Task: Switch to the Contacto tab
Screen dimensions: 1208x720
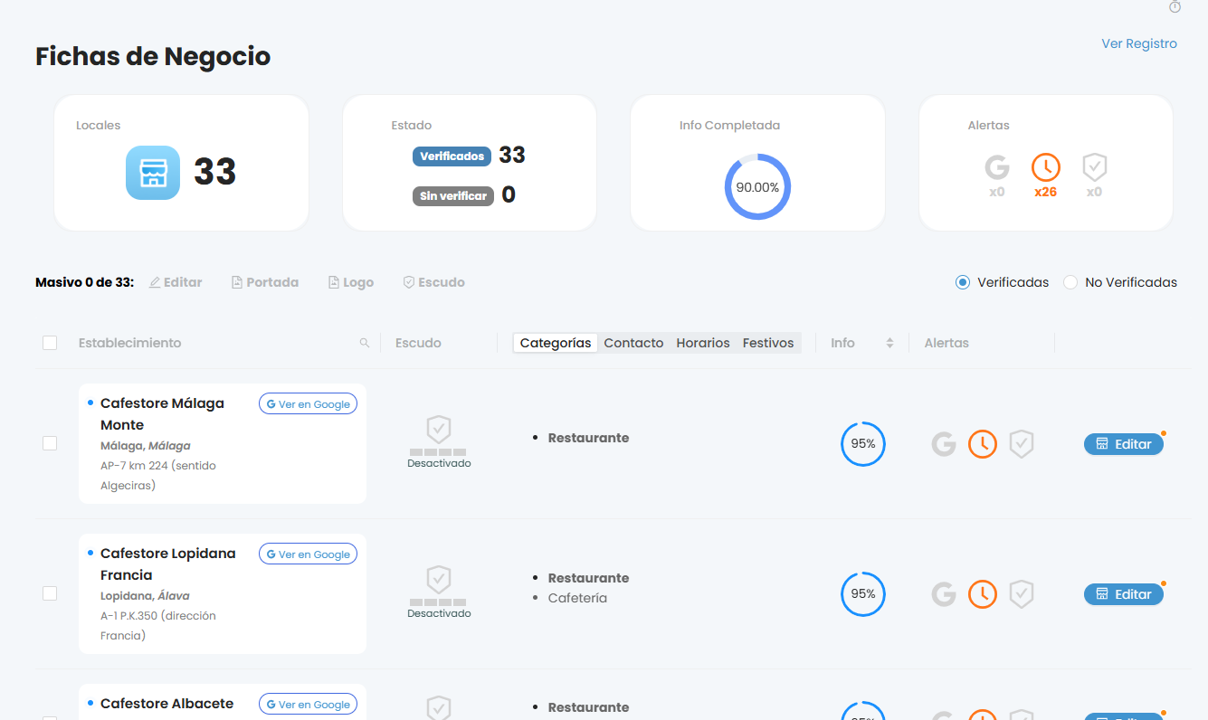Action: 633,343
